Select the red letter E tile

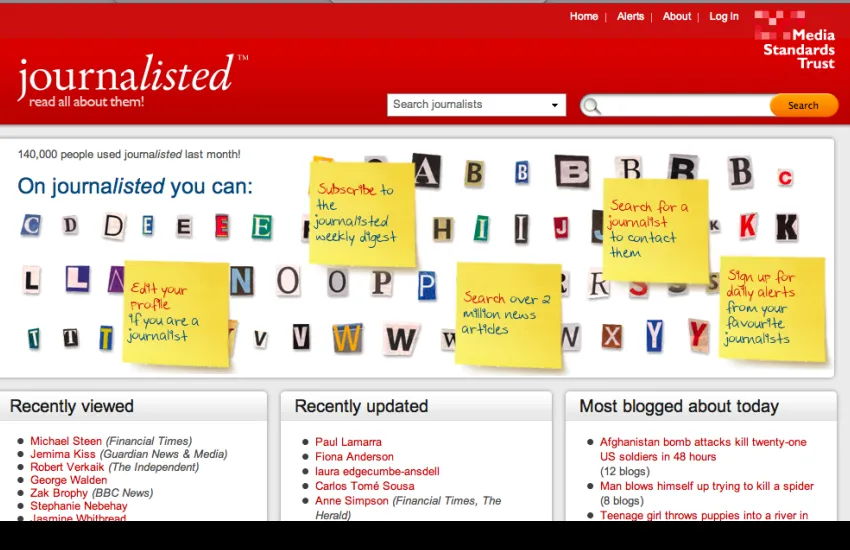coord(221,226)
